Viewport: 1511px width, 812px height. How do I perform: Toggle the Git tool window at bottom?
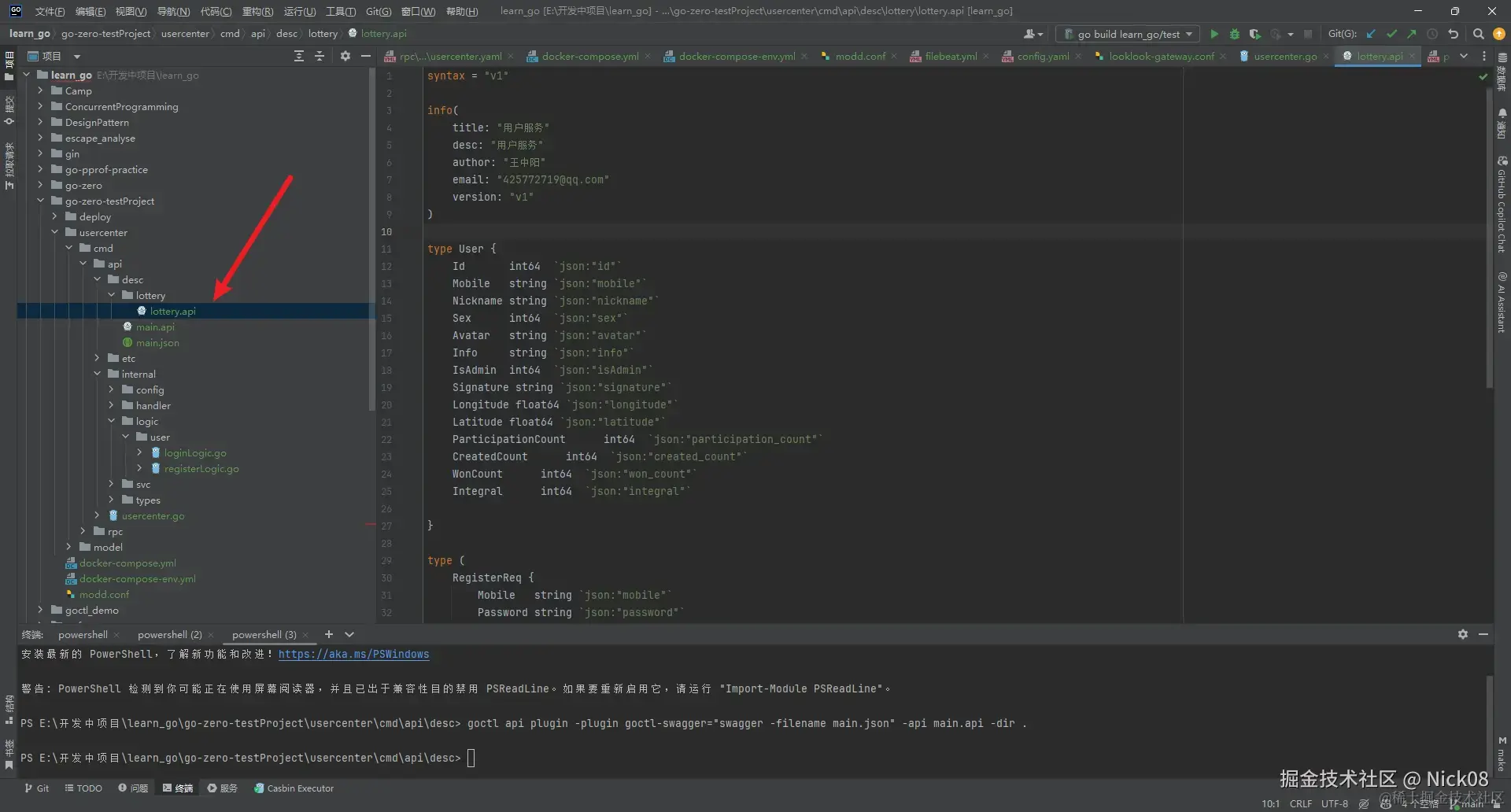click(x=36, y=788)
